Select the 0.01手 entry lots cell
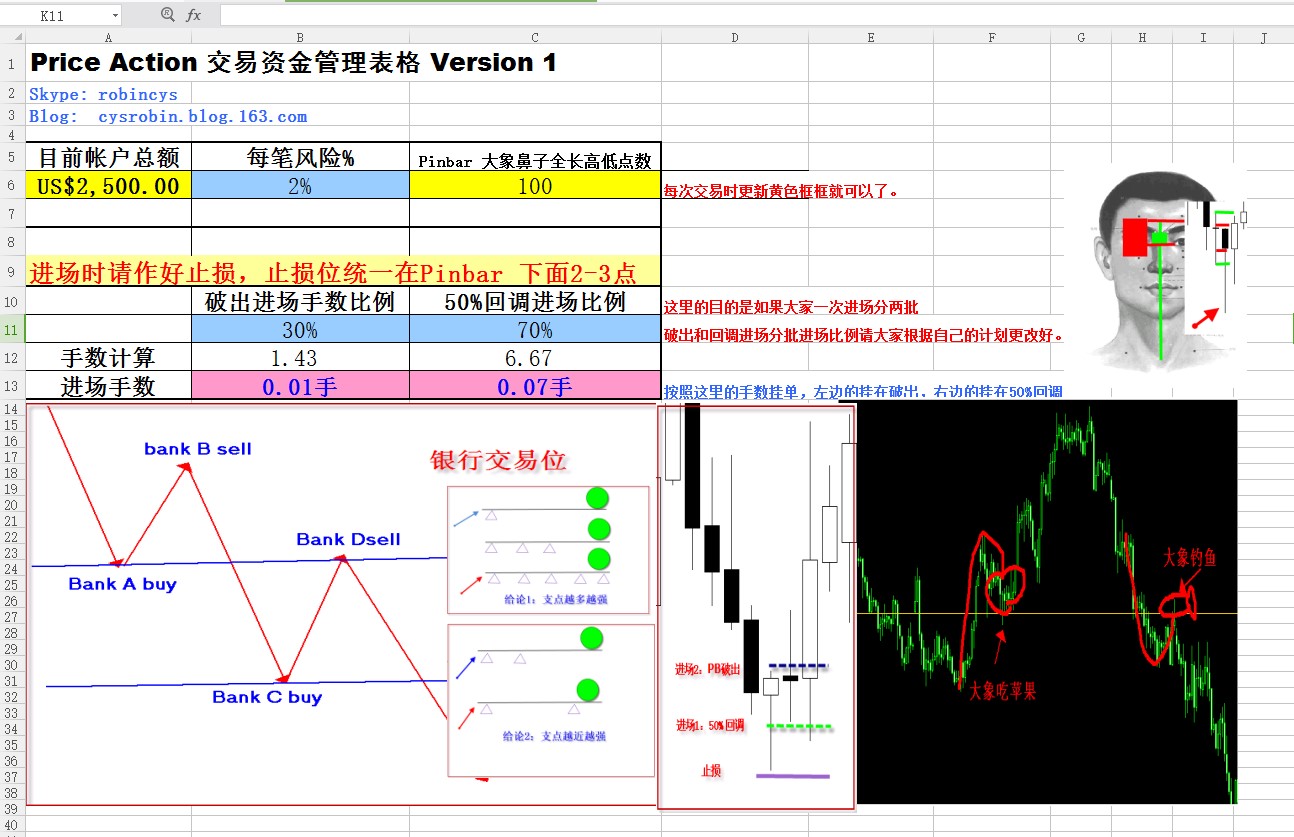This screenshot has width=1294, height=837. (300, 386)
